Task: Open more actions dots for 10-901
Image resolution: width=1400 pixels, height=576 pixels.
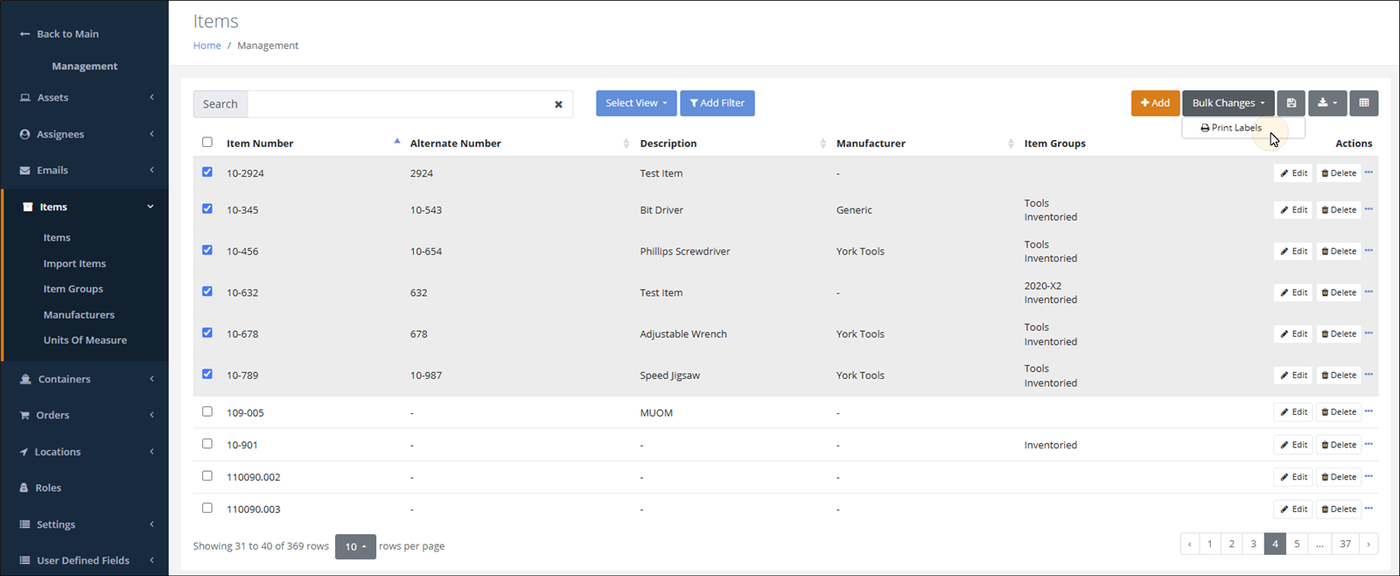Action: [1369, 444]
